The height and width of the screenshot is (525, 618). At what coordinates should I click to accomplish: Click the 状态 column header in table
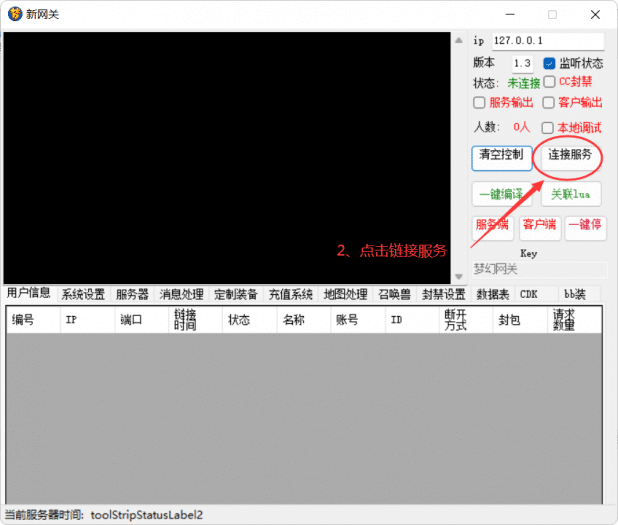(250, 320)
